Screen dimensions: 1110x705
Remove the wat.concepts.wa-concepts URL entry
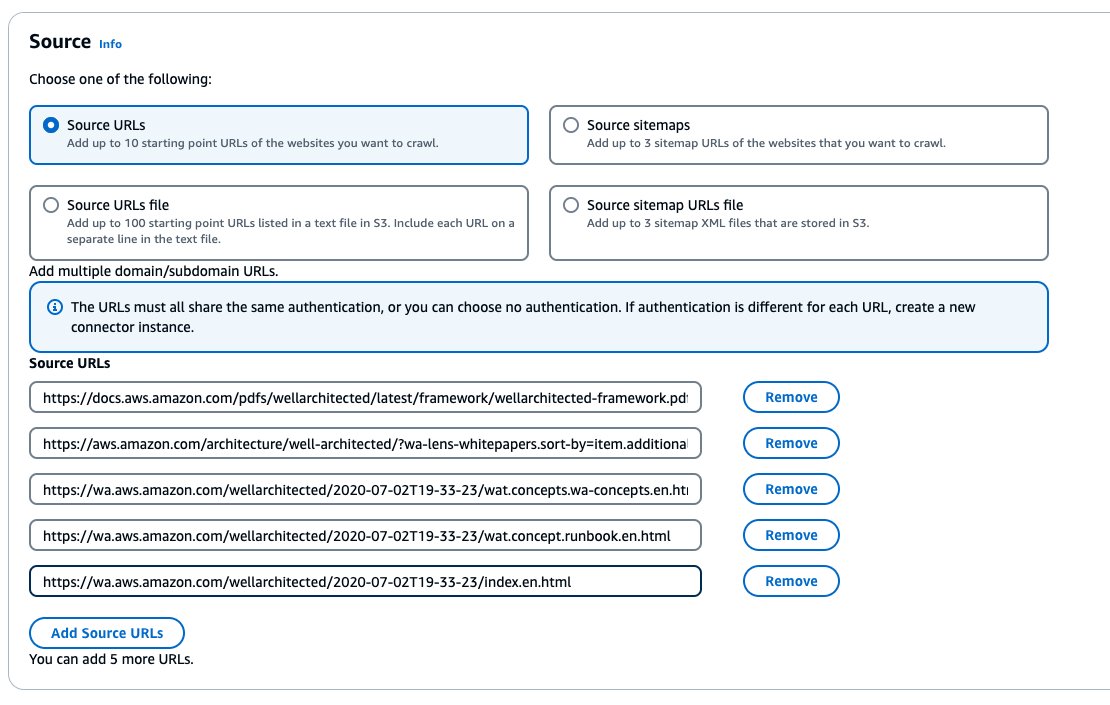791,489
